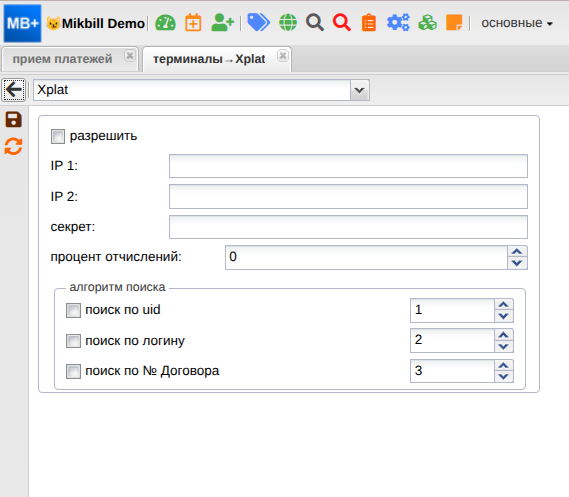The height and width of the screenshot is (497, 569).
Task: Click the Xplat combo box text field
Action: pos(192,90)
